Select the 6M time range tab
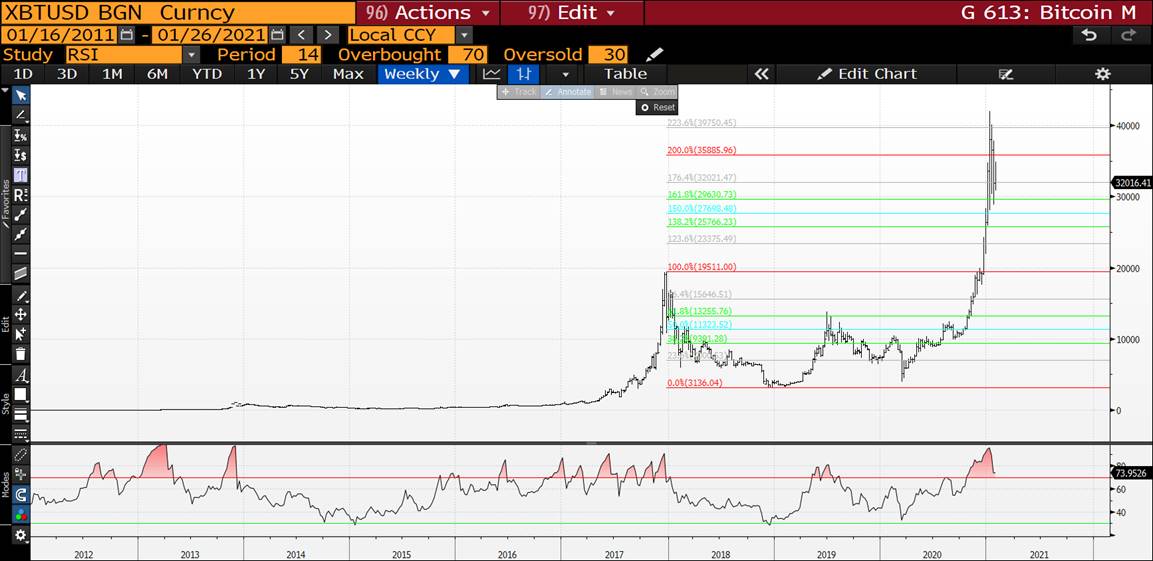Viewport: 1153px width, 561px height. coord(157,74)
